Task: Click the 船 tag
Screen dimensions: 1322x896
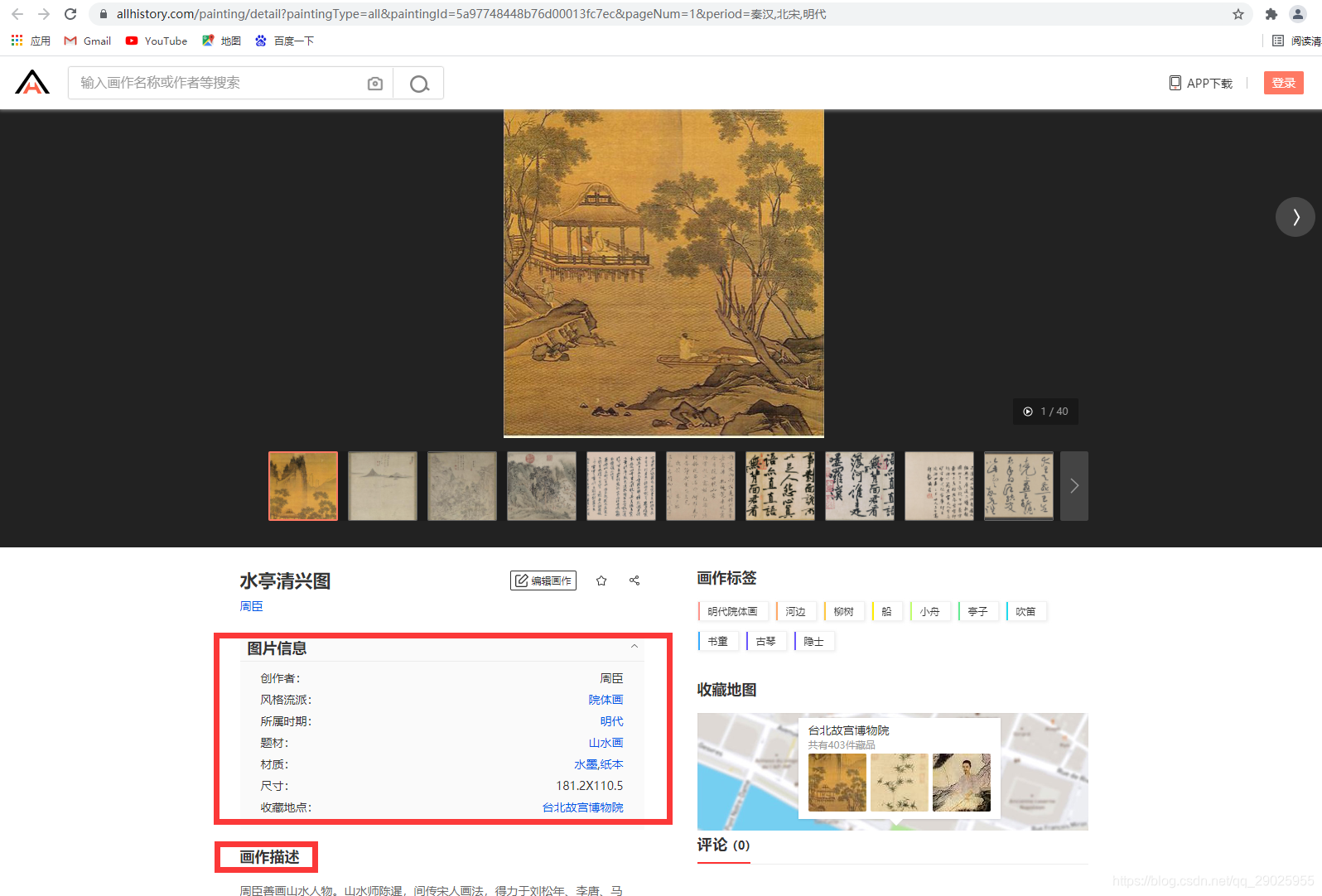Action: (887, 611)
